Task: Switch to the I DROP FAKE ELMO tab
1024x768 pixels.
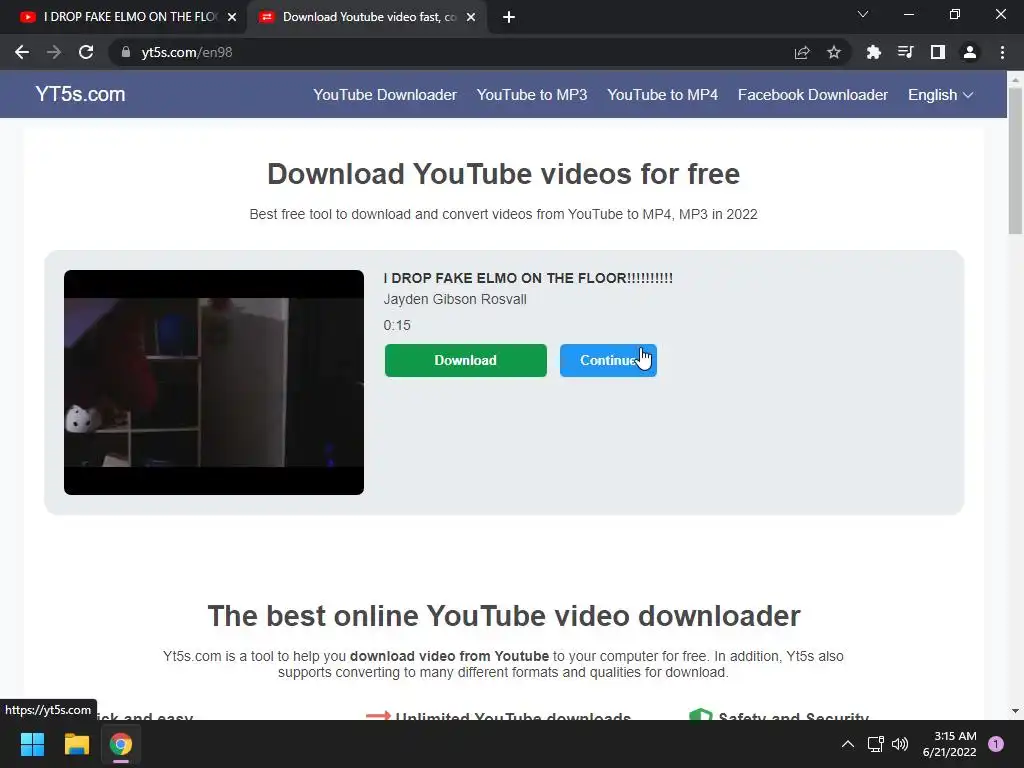Action: (124, 17)
